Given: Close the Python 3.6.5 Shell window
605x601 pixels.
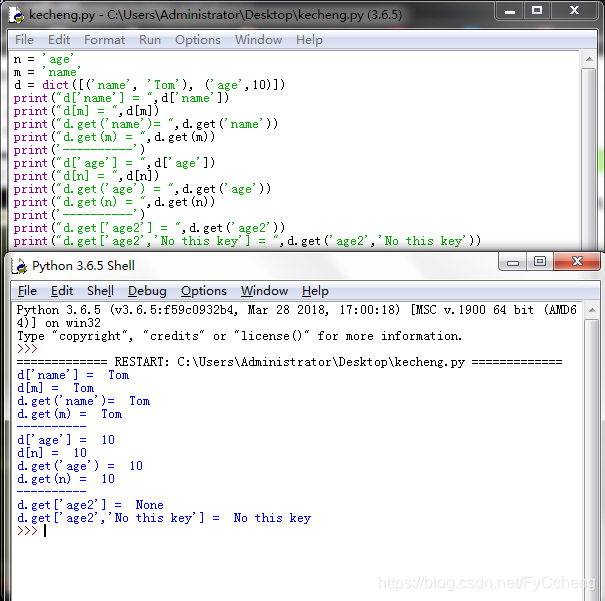Looking at the screenshot, I should [x=577, y=262].
